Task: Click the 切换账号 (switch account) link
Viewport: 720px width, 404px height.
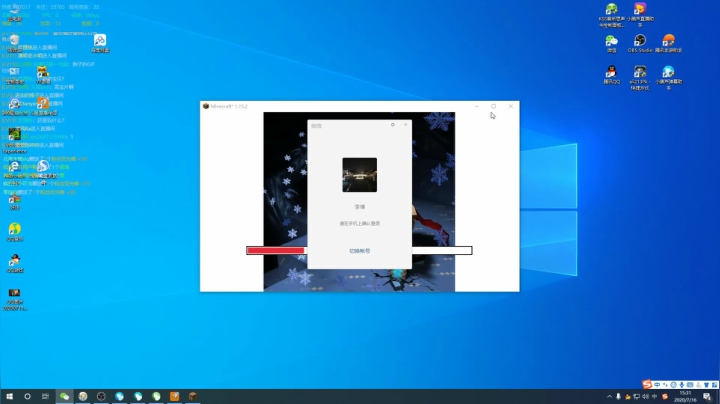Action: click(360, 251)
